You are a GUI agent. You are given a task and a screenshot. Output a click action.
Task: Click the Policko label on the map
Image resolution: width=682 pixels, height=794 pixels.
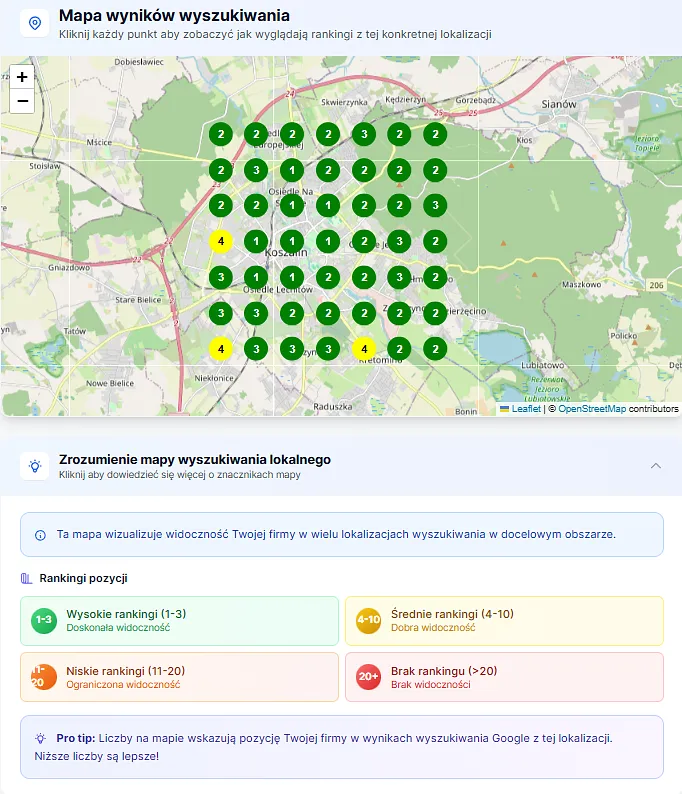click(x=624, y=336)
